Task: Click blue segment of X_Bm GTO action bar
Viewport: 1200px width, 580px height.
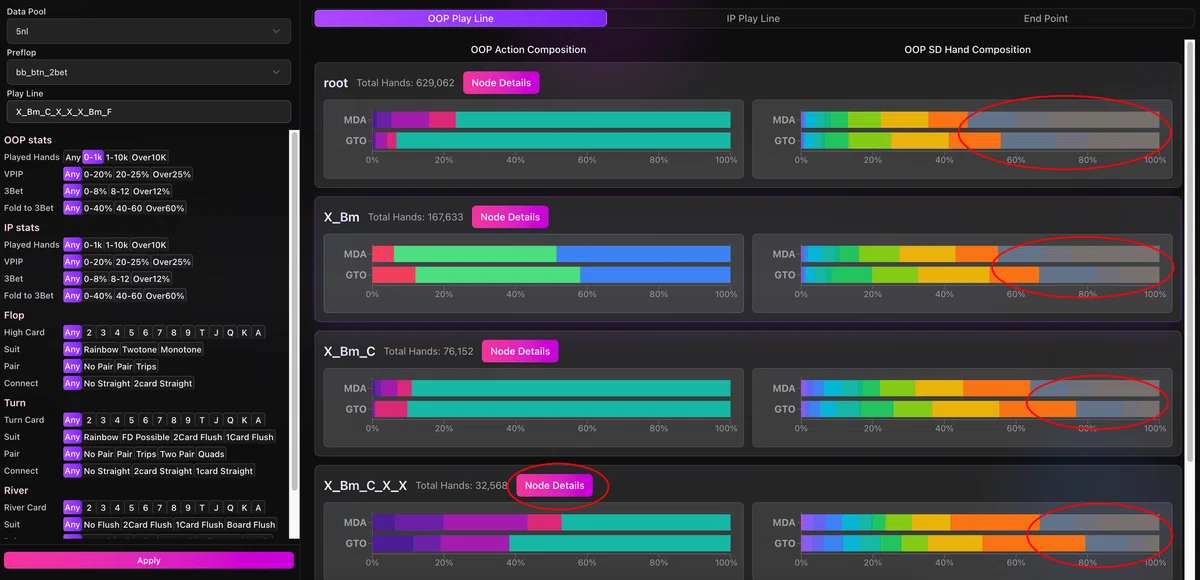Action: 655,275
